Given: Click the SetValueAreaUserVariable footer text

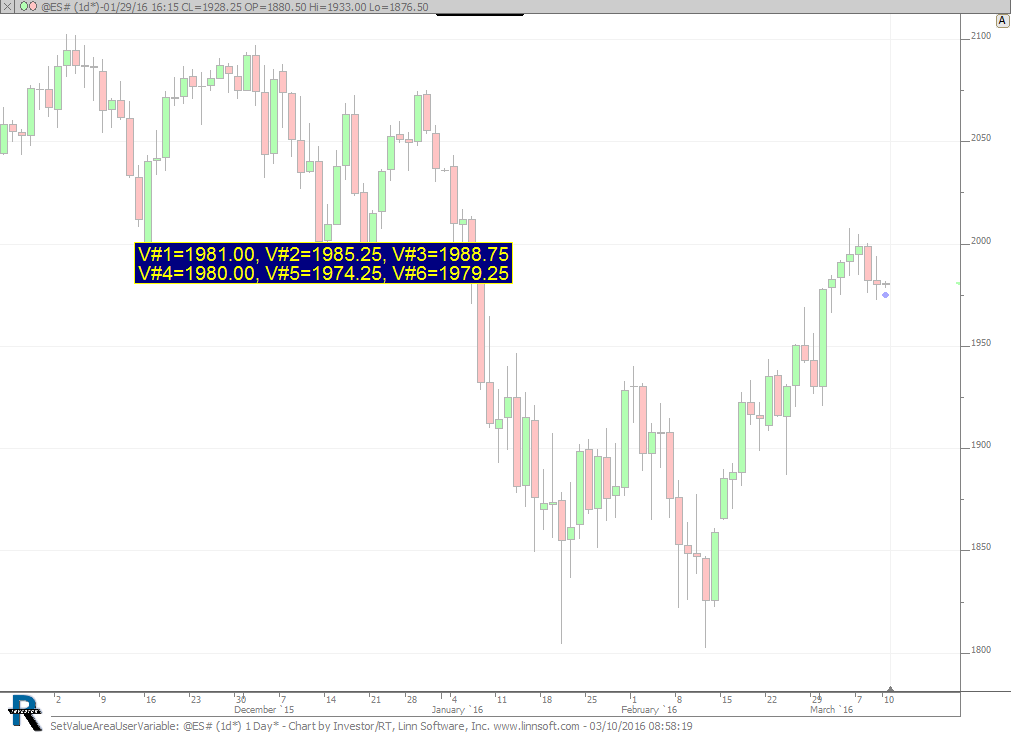Looking at the screenshot, I should pyautogui.click(x=115, y=726).
